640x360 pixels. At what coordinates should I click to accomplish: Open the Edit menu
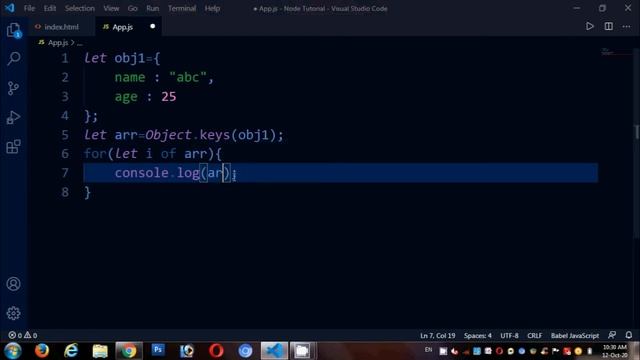point(50,8)
